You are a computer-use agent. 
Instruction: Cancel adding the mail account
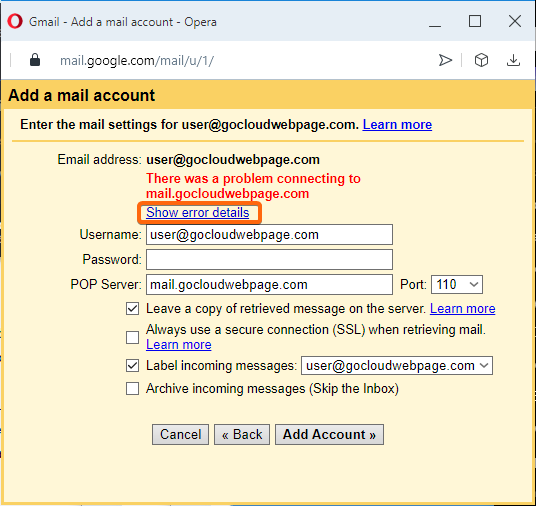click(180, 435)
